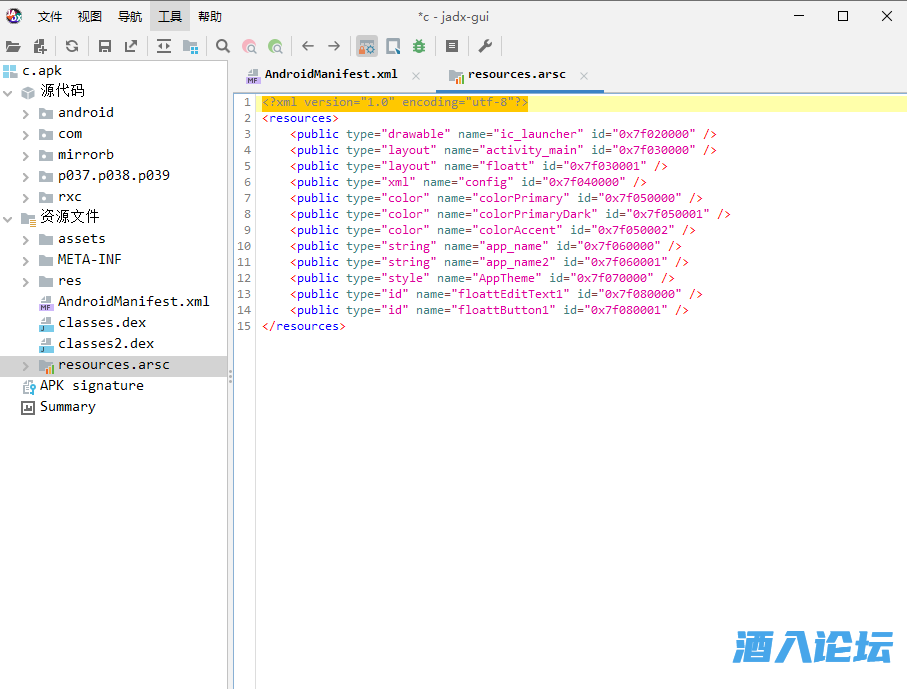The height and width of the screenshot is (689, 907).
Task: Click the text search magnifier icon
Action: click(223, 46)
